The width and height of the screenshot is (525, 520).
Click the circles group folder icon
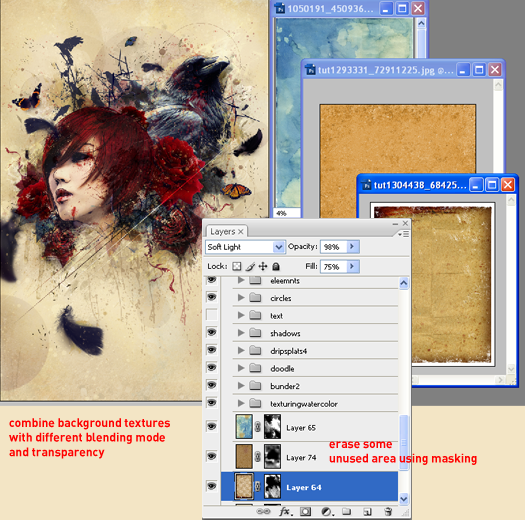(255, 297)
